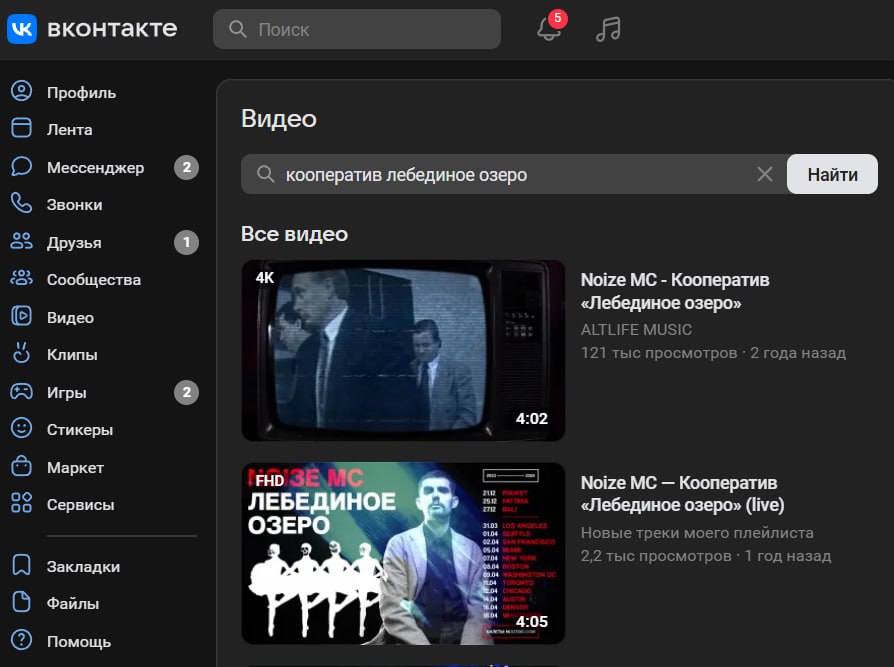Click the 4:02 duration label
Image resolution: width=894 pixels, height=667 pixels.
coord(531,418)
